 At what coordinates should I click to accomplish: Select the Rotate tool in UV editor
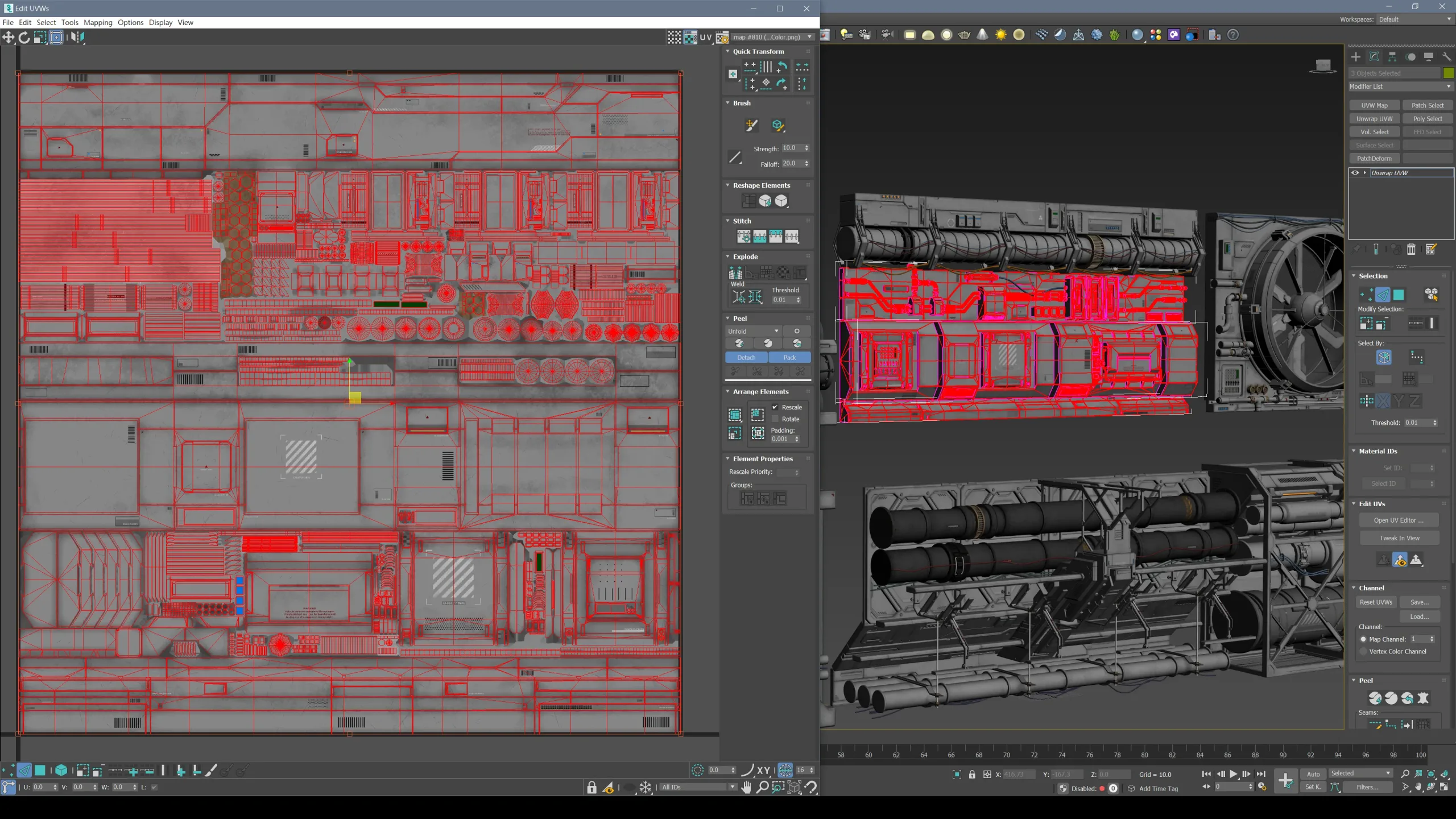point(24,38)
